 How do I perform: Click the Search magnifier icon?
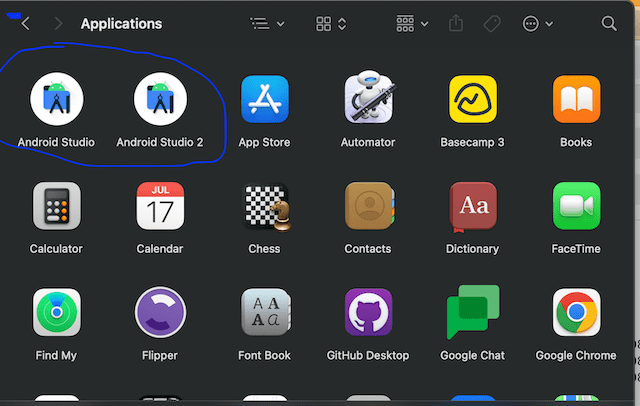click(x=609, y=24)
